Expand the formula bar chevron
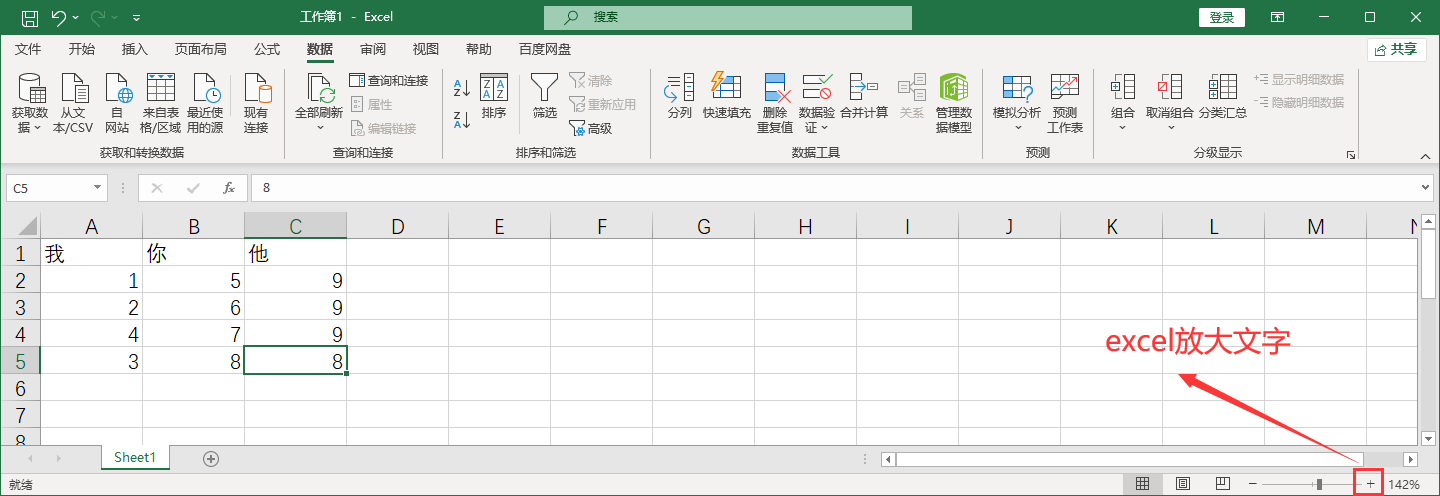Screen dimensions: 1440x496 click(x=1426, y=187)
